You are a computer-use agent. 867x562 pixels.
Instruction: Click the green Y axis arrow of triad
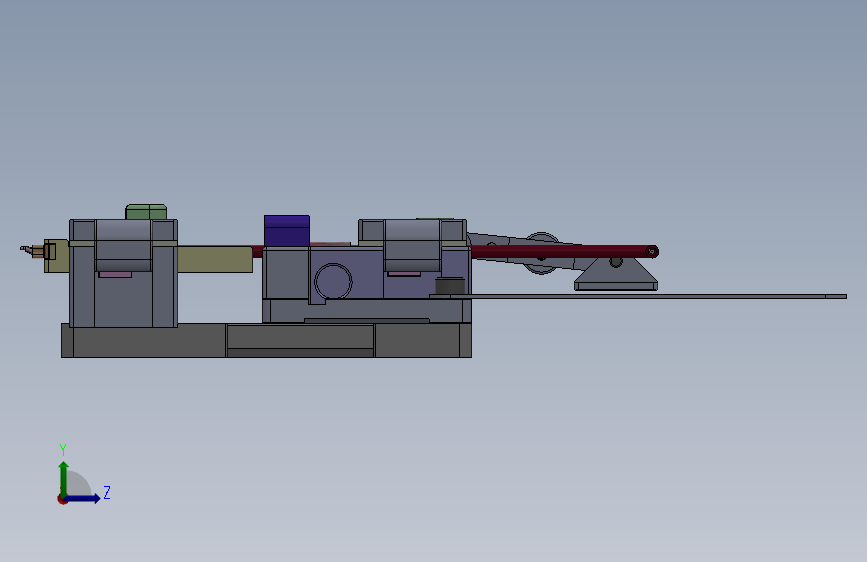(64, 479)
